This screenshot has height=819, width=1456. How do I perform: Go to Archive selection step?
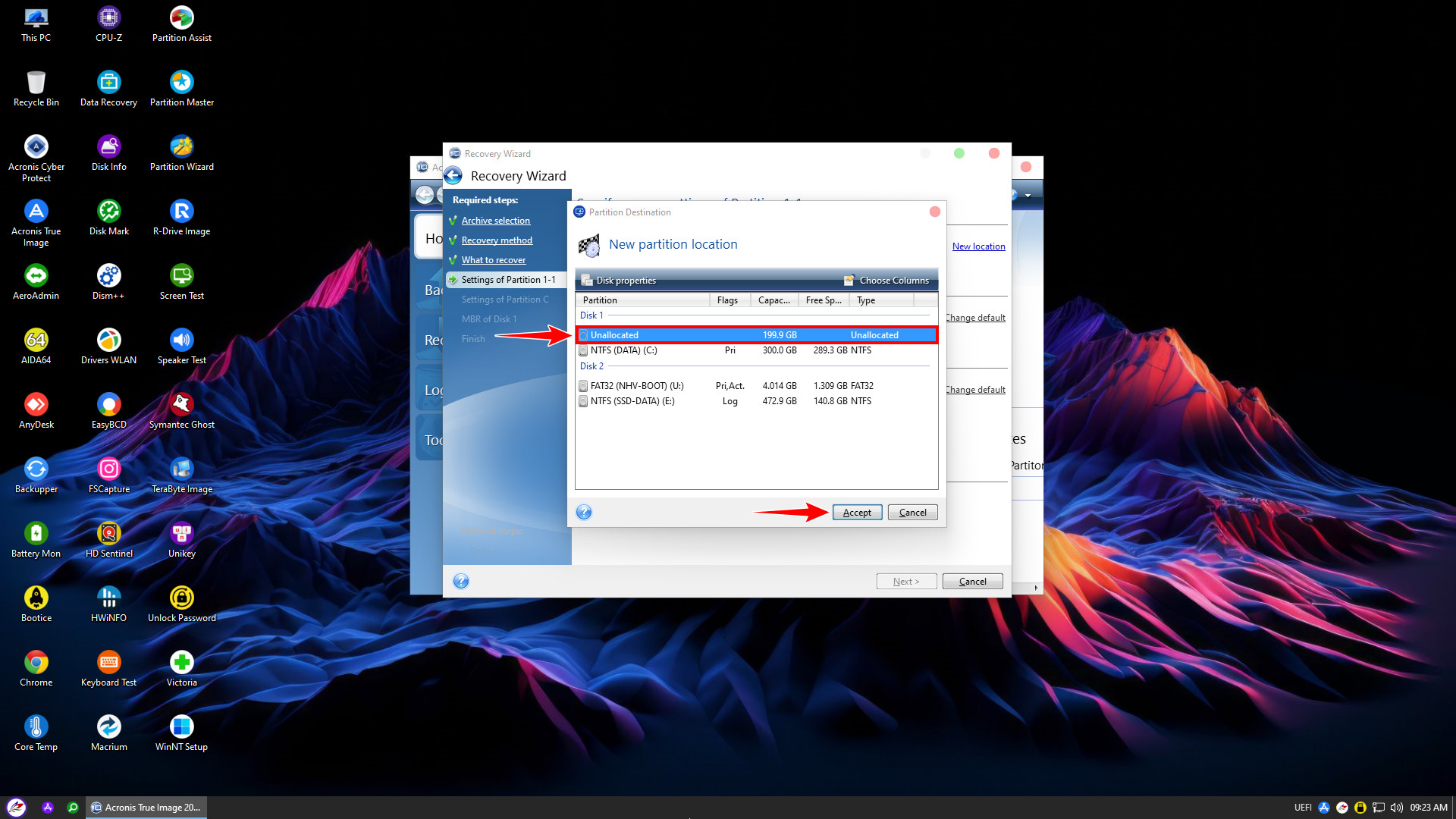[495, 221]
